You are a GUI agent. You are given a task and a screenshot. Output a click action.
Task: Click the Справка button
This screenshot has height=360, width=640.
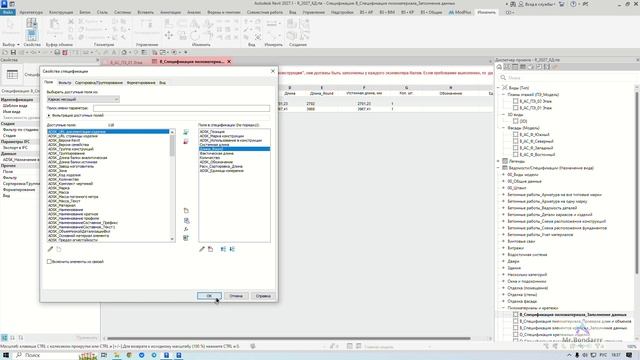(x=263, y=296)
